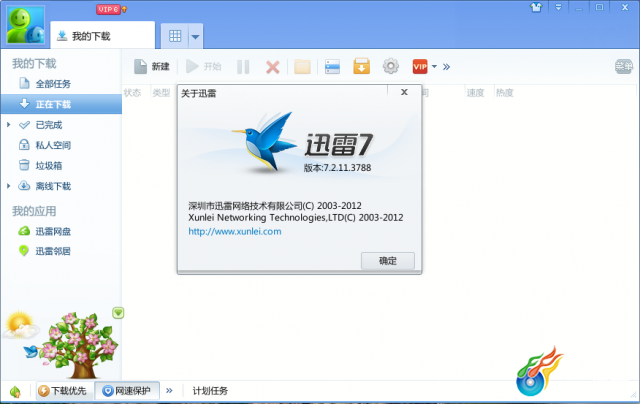Click the task list grouping icon
640x404 pixels.
click(x=332, y=67)
